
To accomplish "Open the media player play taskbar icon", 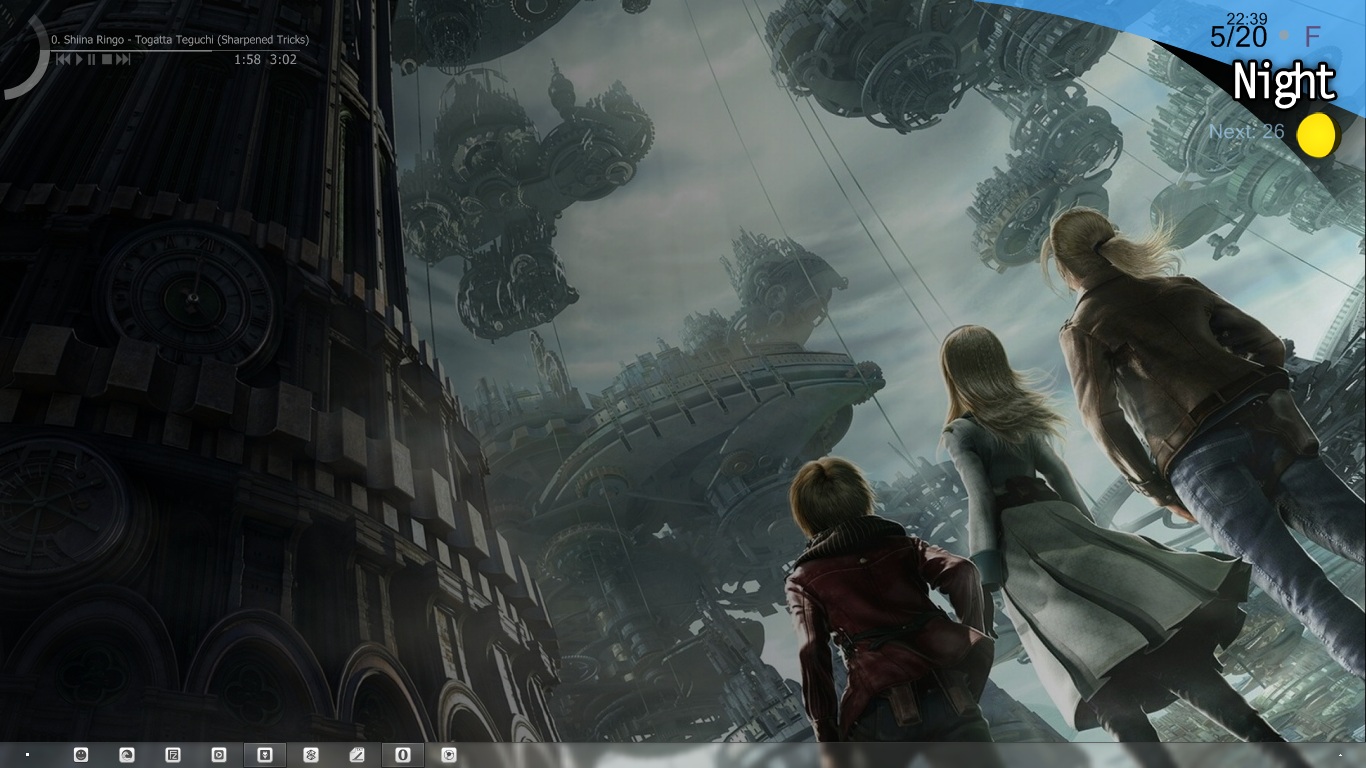I will pyautogui.click(x=218, y=755).
